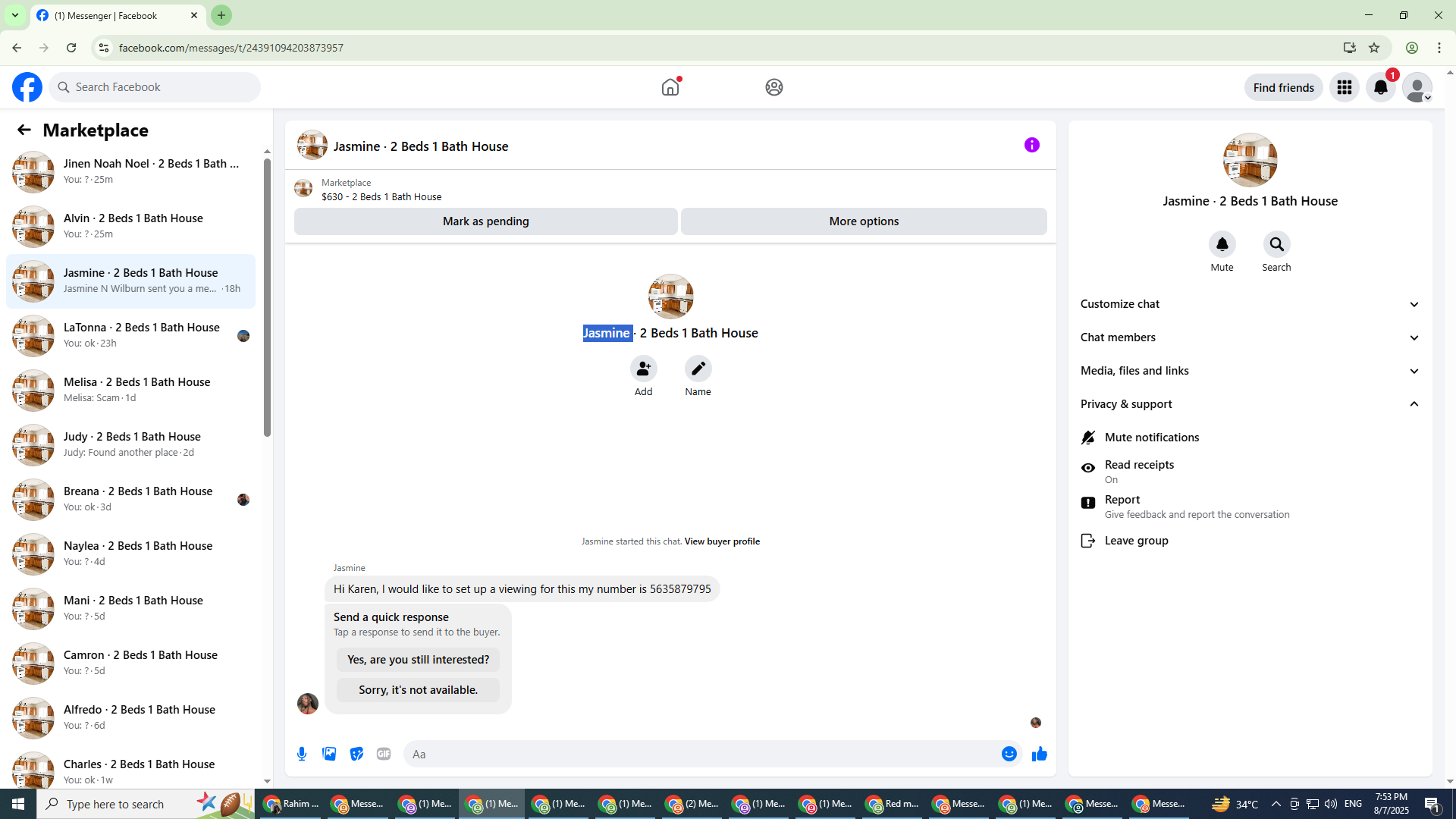This screenshot has width=1456, height=819.
Task: Click the listing thumbnail in the right panel
Action: coord(1250,160)
